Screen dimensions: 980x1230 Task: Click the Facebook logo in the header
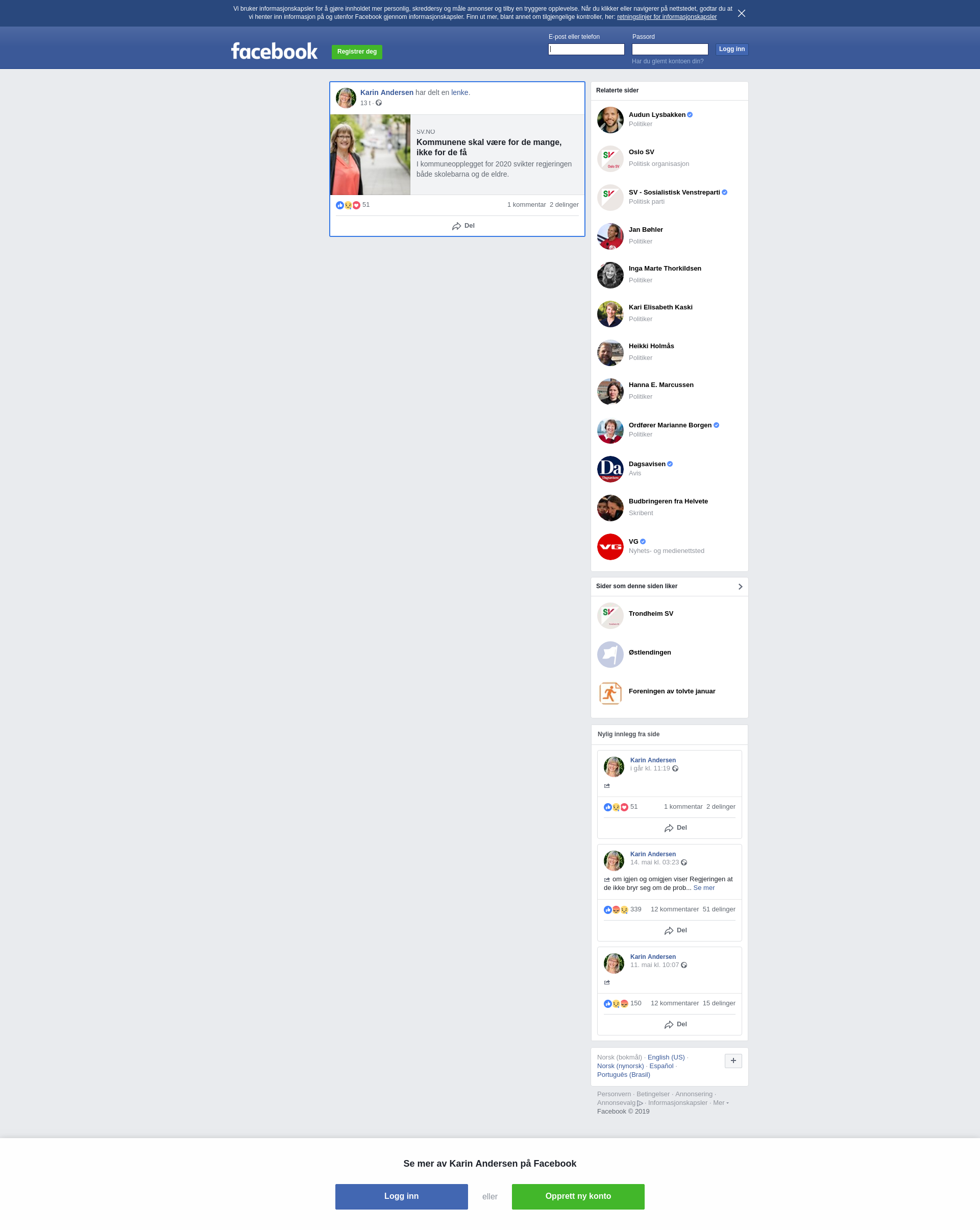tap(274, 52)
